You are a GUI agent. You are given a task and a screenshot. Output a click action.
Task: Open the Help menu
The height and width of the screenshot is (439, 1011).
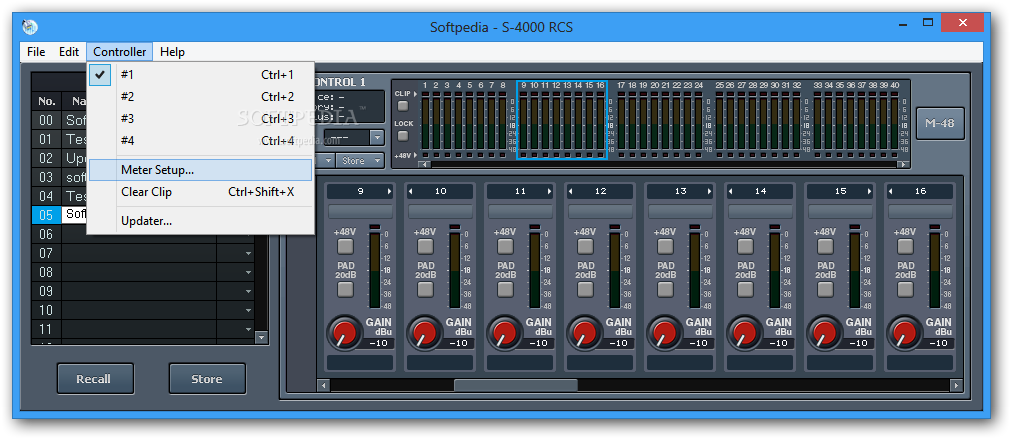coord(172,52)
